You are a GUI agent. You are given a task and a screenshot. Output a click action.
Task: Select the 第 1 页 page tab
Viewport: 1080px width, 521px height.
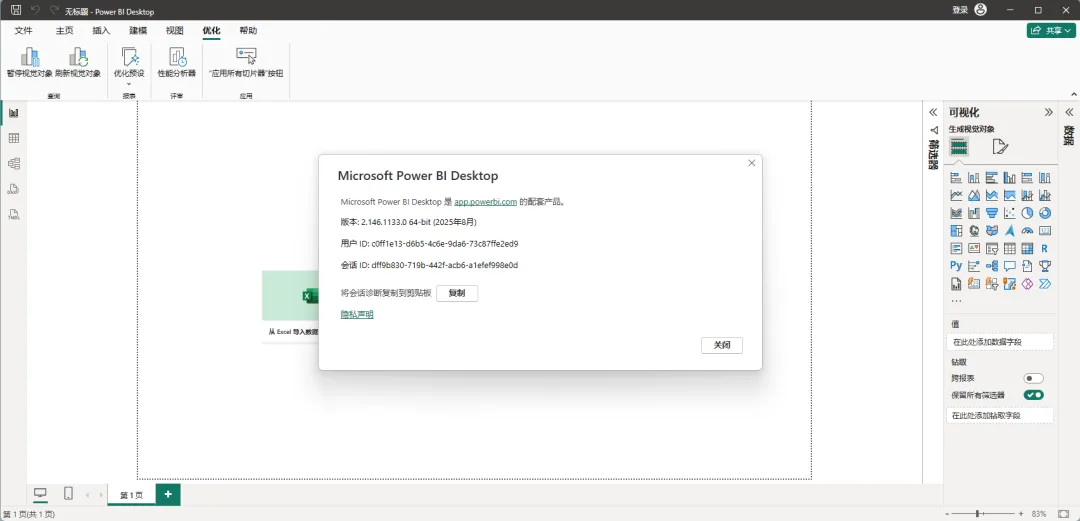[x=132, y=495]
